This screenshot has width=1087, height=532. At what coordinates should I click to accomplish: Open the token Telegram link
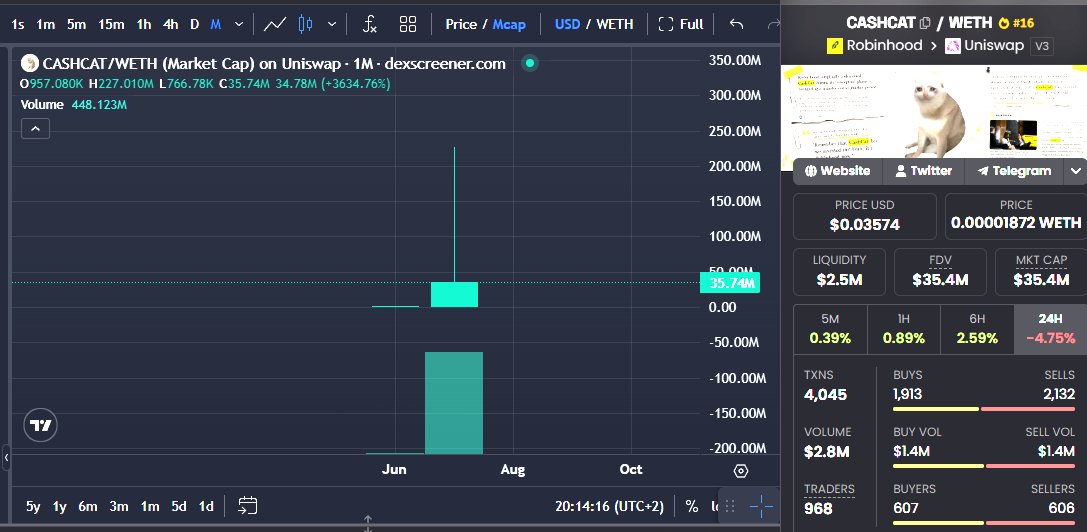coord(1014,171)
